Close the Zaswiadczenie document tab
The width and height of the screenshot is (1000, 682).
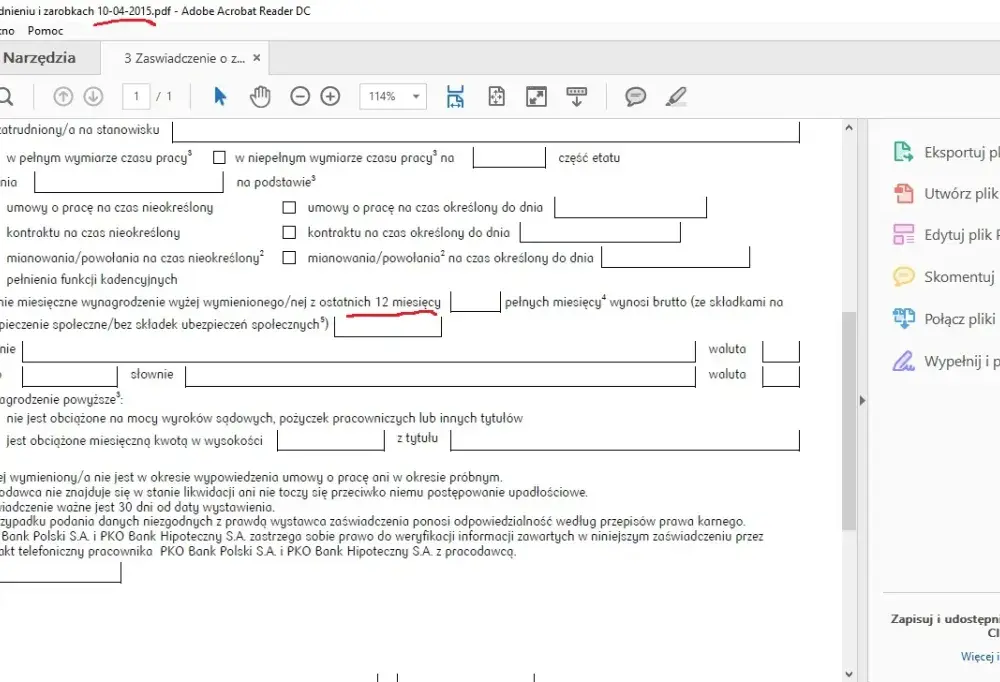pos(256,58)
